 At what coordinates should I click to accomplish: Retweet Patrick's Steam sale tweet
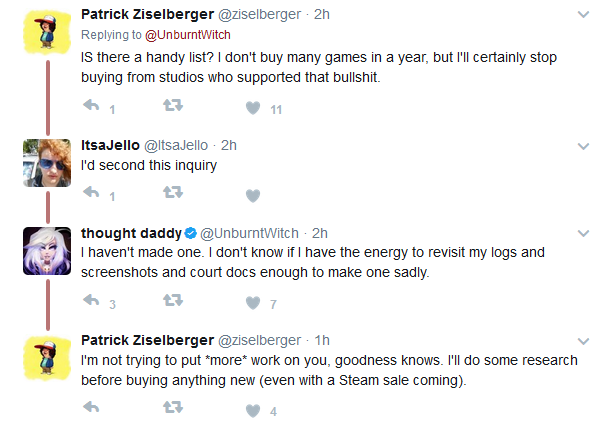click(x=173, y=407)
